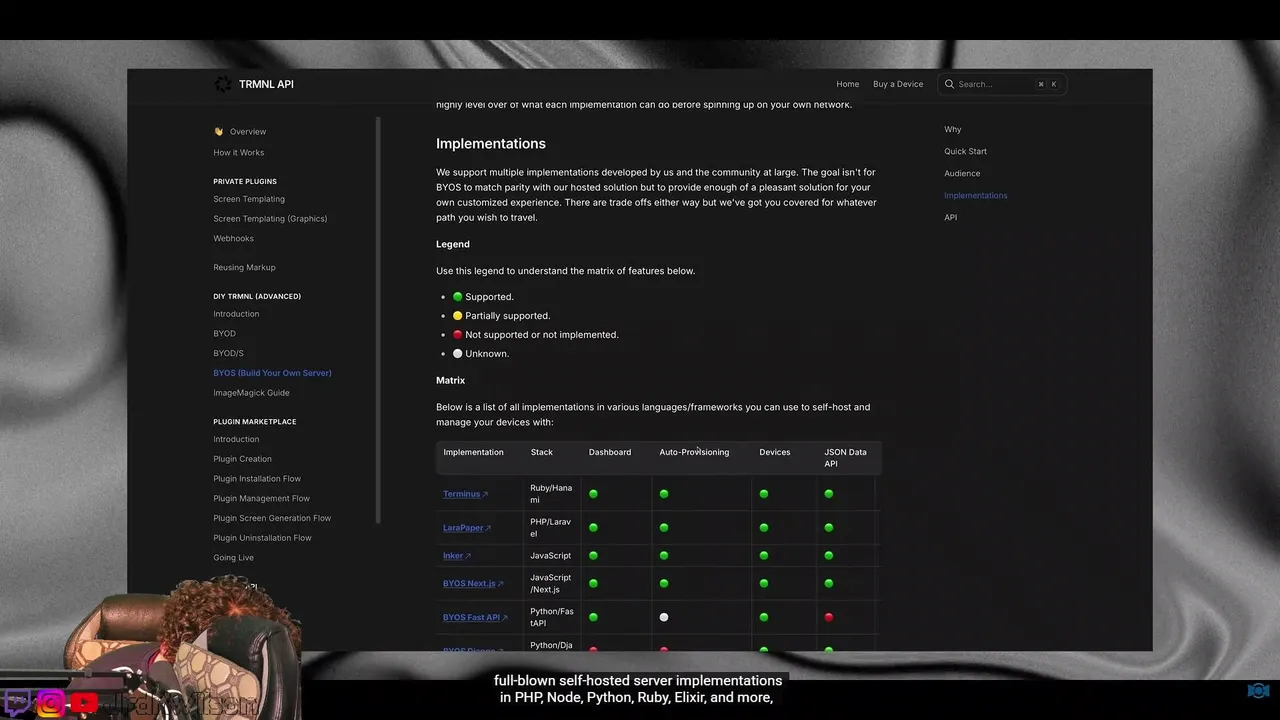Click the Dashboard column header
The height and width of the screenshot is (720, 1280).
(x=610, y=452)
